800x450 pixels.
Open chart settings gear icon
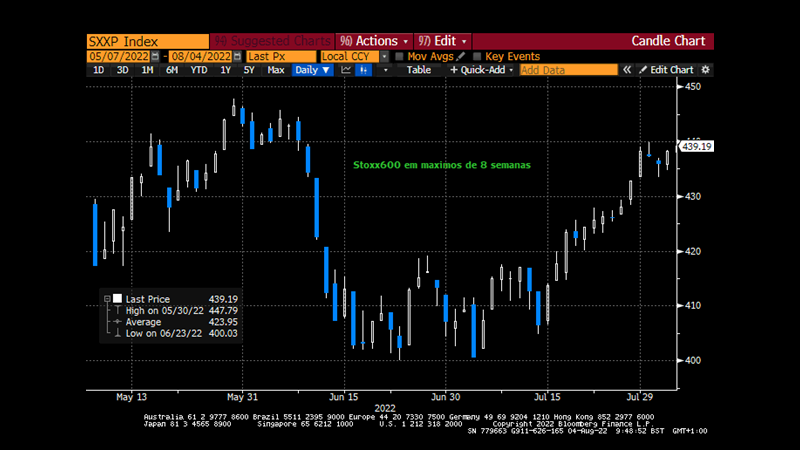705,70
